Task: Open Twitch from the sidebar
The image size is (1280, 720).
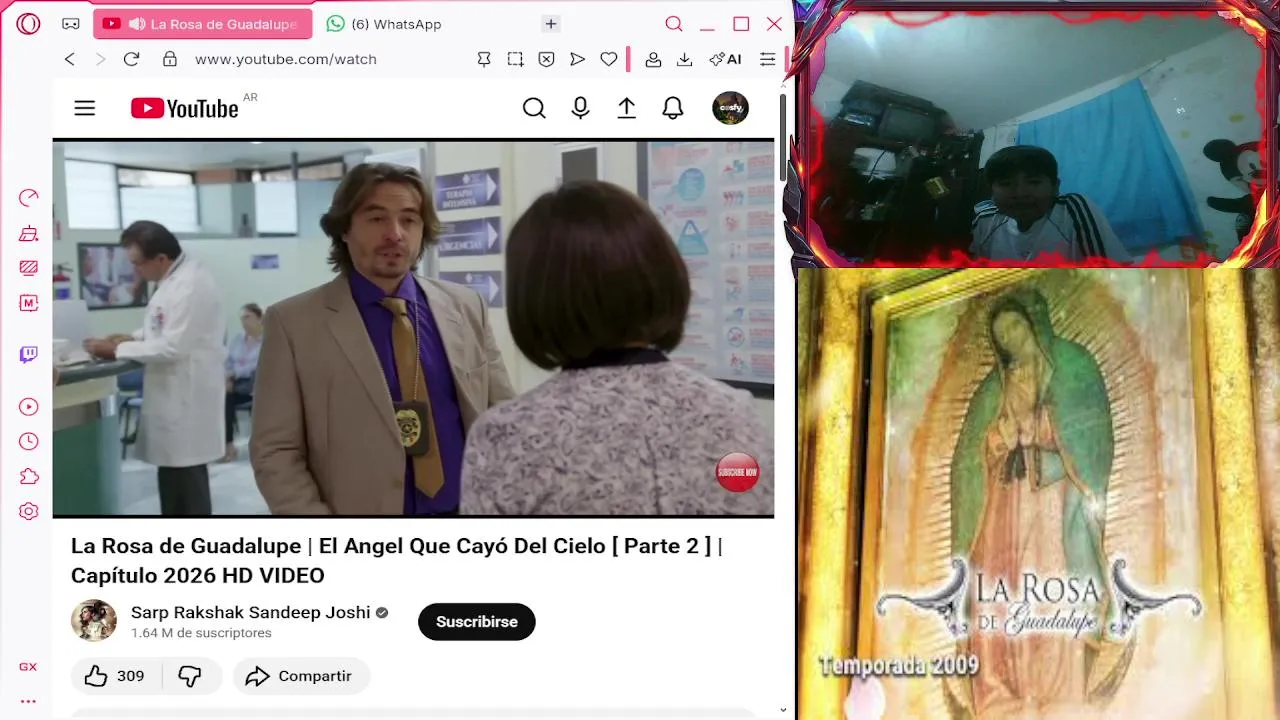Action: pos(28,354)
